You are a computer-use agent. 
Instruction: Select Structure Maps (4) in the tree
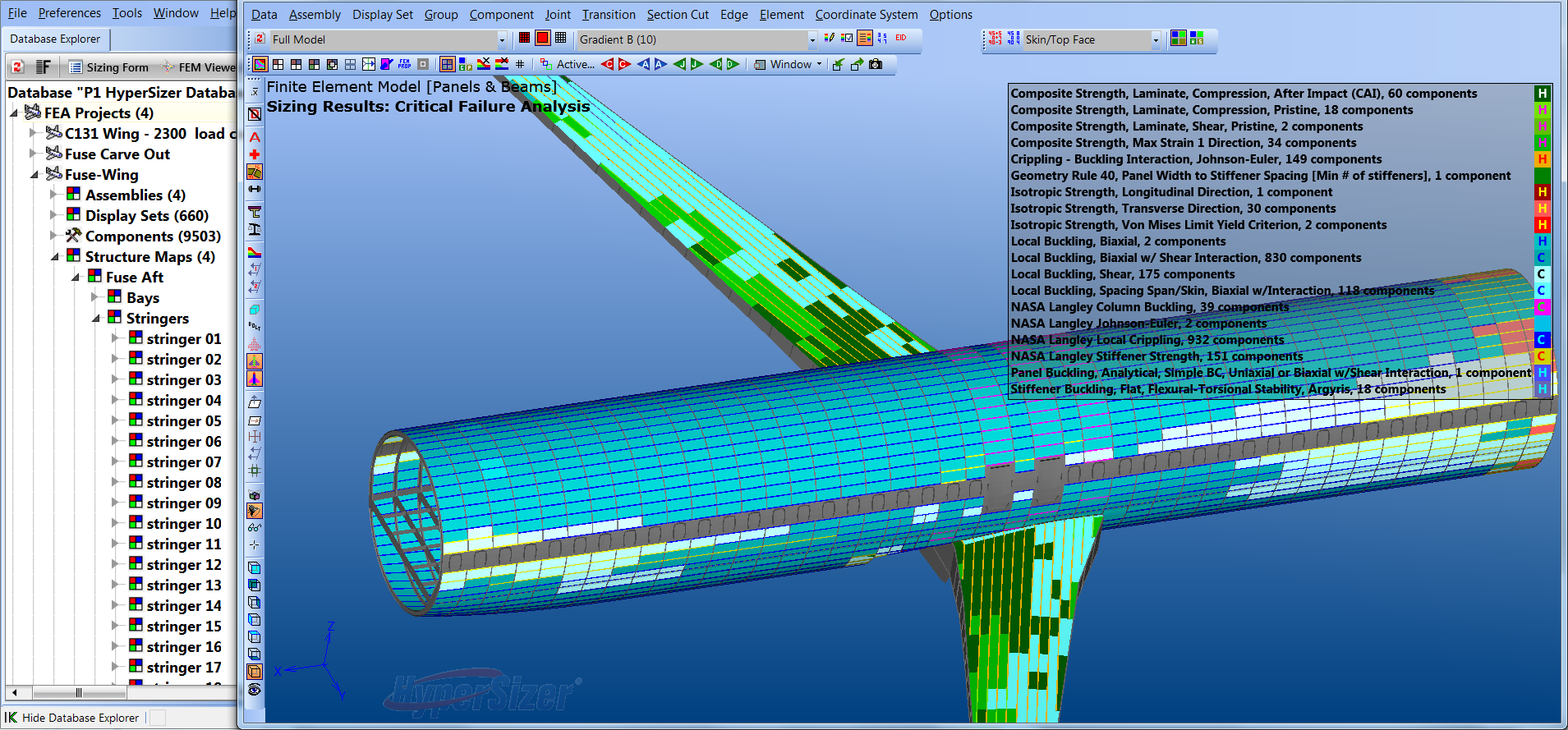click(x=149, y=257)
